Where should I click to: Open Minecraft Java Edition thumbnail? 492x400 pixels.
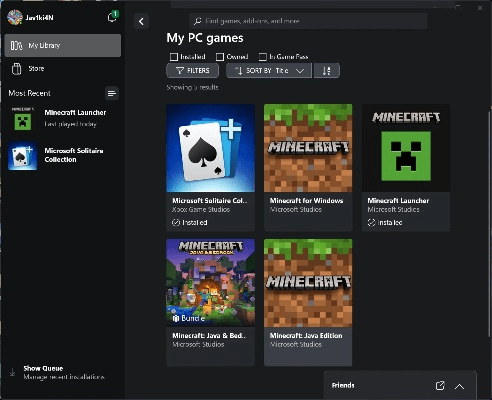(x=308, y=283)
